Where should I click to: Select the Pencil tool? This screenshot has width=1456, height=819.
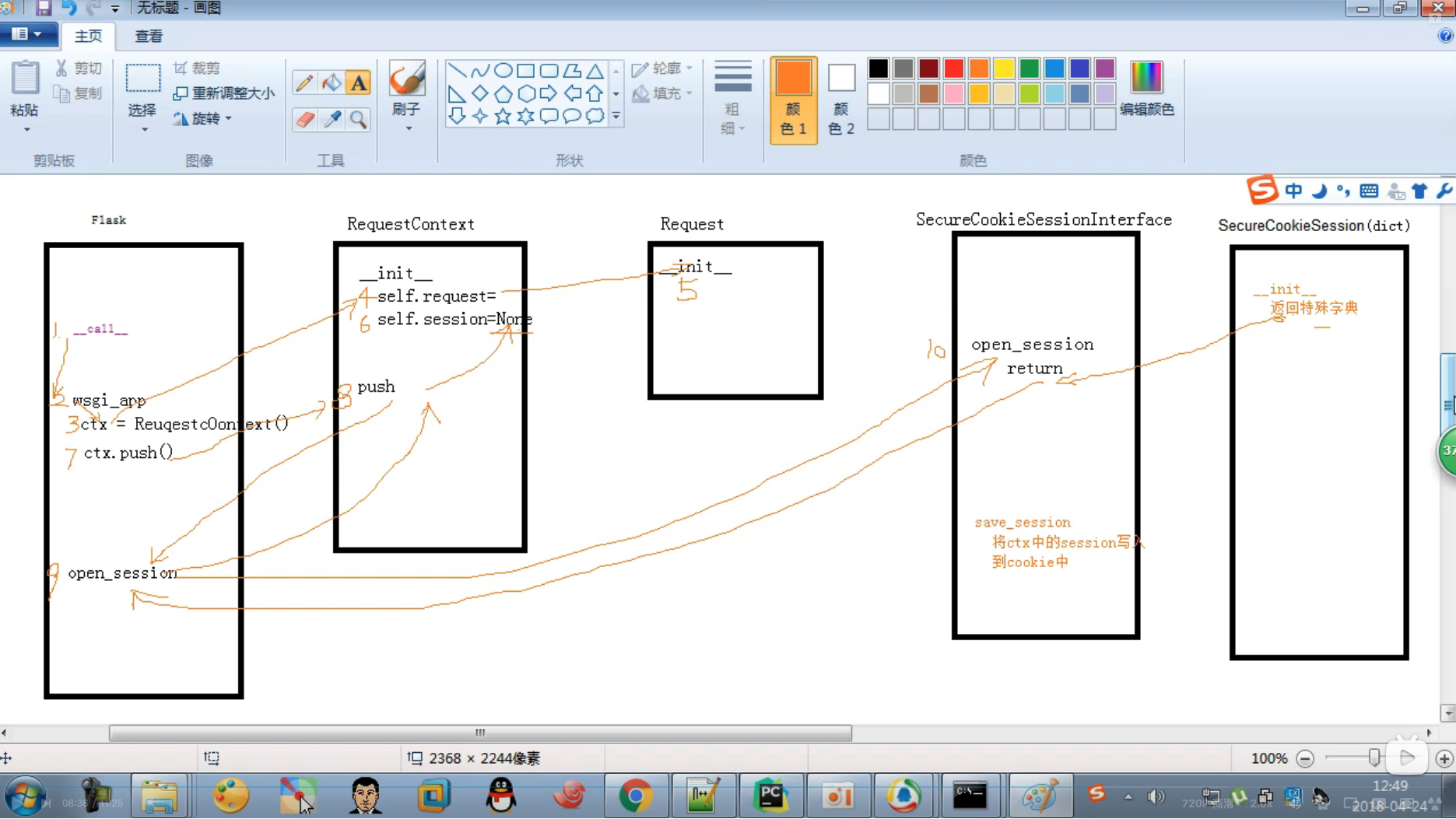[x=304, y=82]
